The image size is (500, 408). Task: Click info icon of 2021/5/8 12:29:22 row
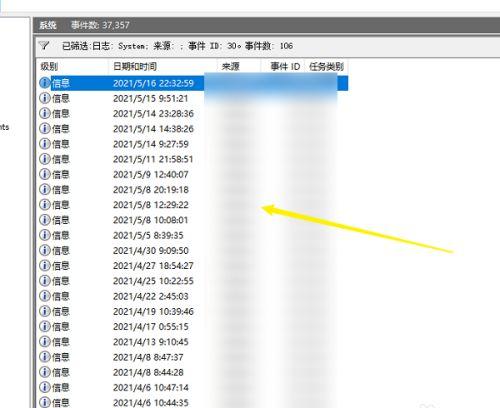click(45, 204)
